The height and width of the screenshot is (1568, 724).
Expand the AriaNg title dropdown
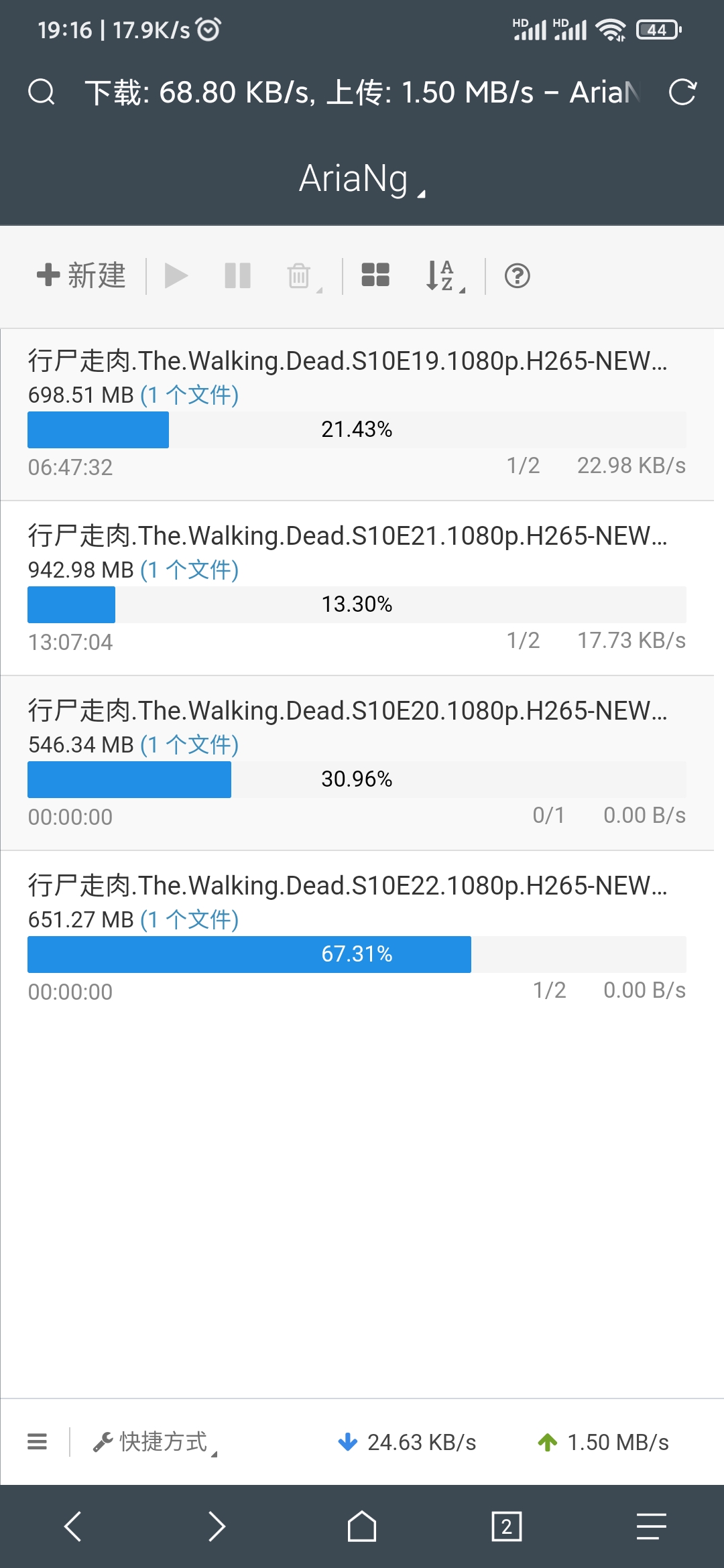pyautogui.click(x=362, y=179)
